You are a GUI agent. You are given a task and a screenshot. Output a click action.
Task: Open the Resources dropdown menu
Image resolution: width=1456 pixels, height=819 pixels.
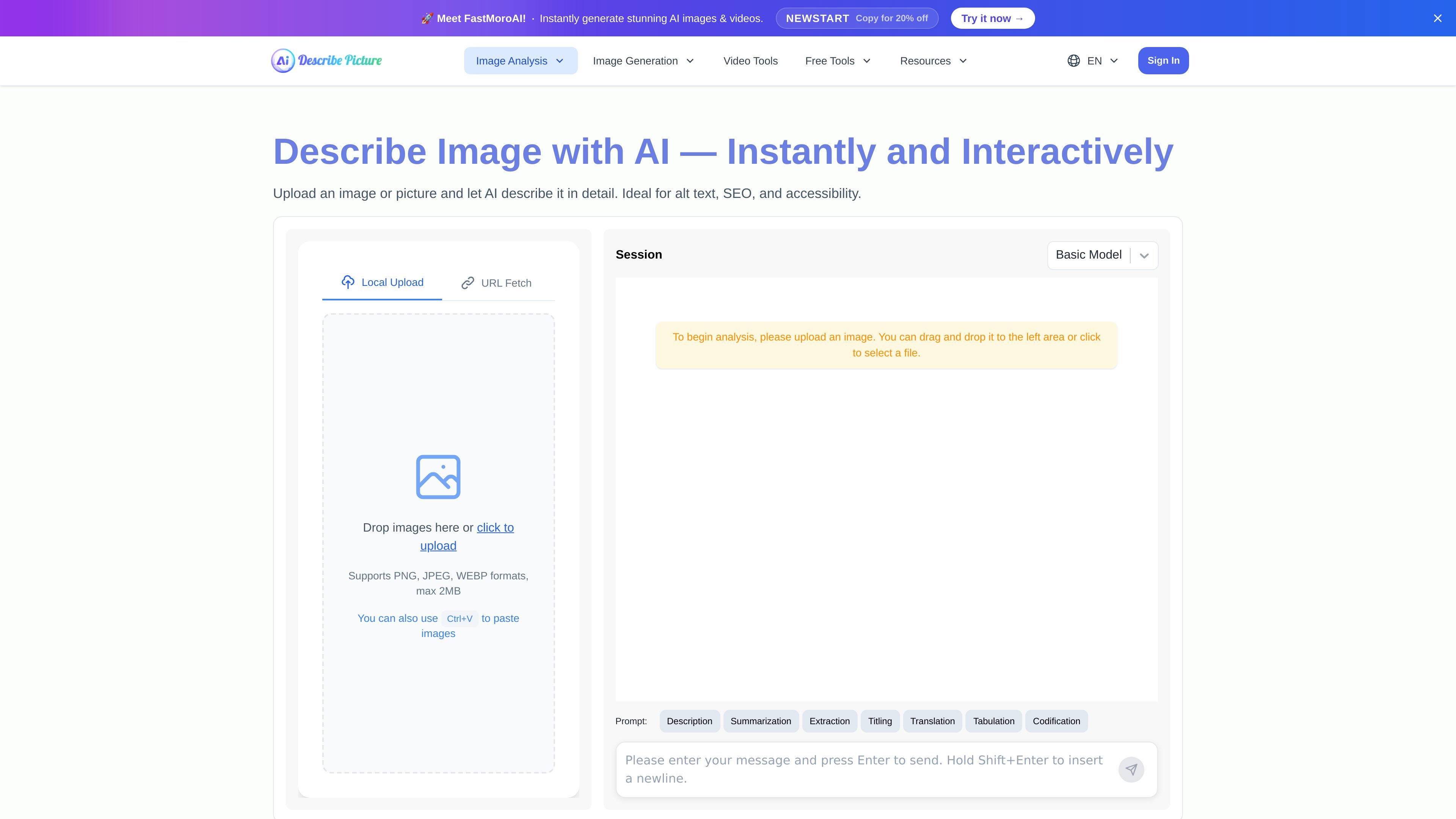[x=934, y=61]
